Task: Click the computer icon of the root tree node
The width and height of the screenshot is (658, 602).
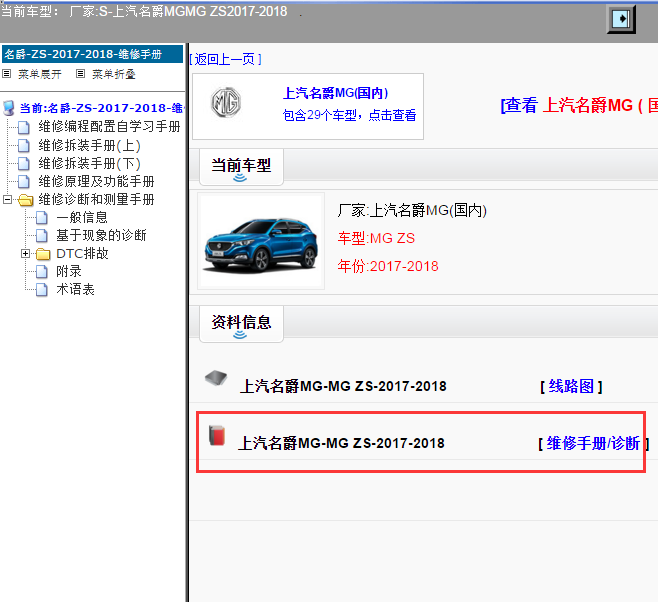Action: [x=9, y=108]
